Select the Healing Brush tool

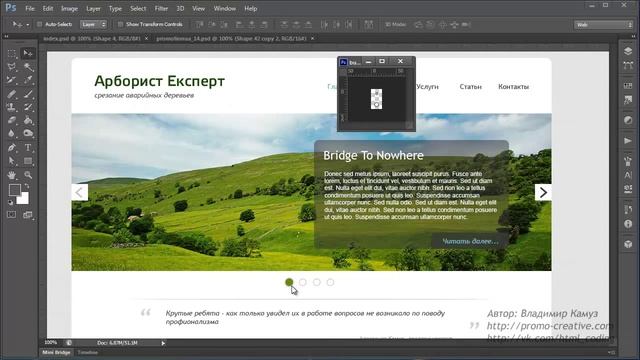11,94
